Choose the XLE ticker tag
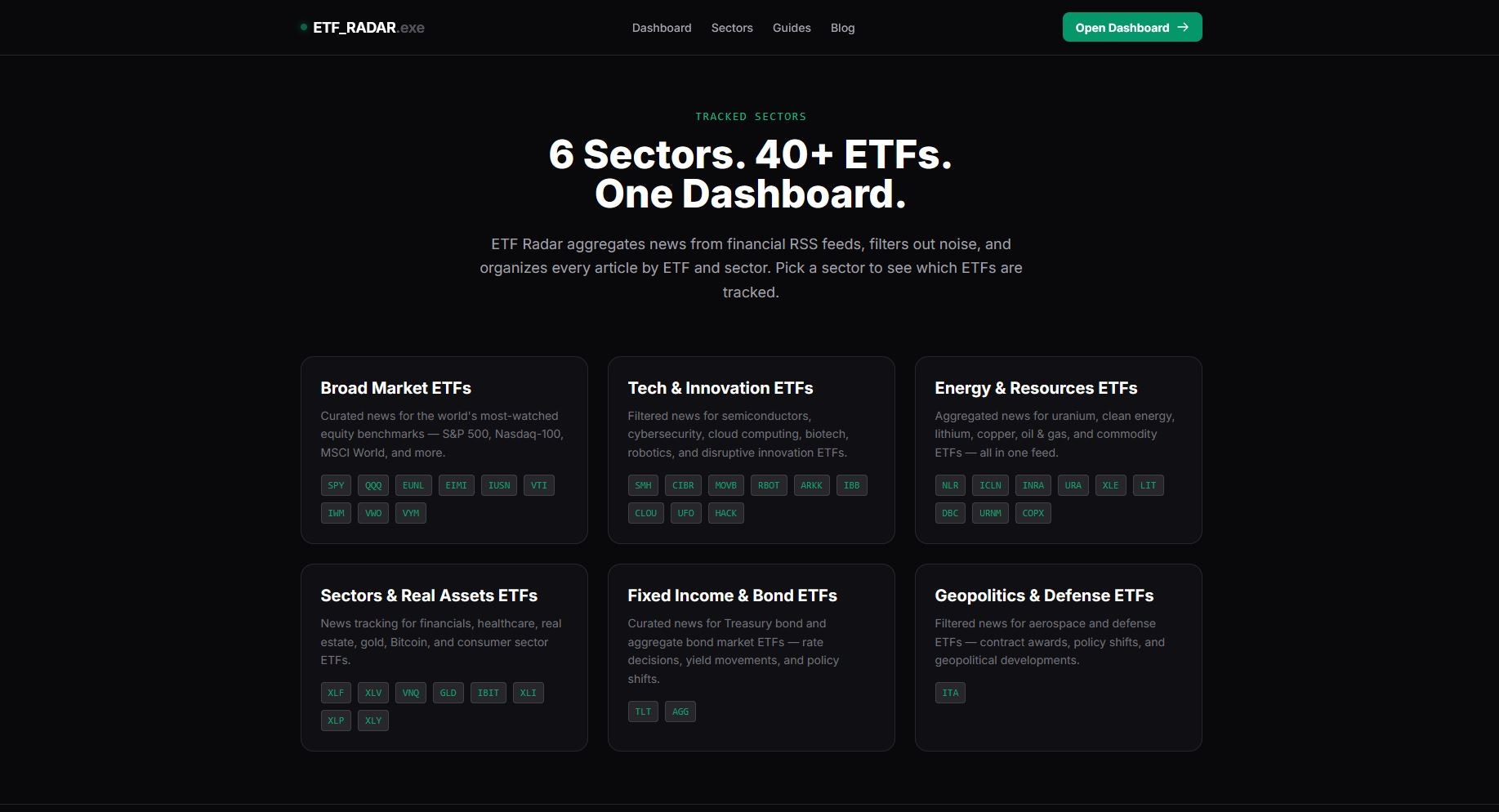Viewport: 1499px width, 812px height. [1111, 485]
